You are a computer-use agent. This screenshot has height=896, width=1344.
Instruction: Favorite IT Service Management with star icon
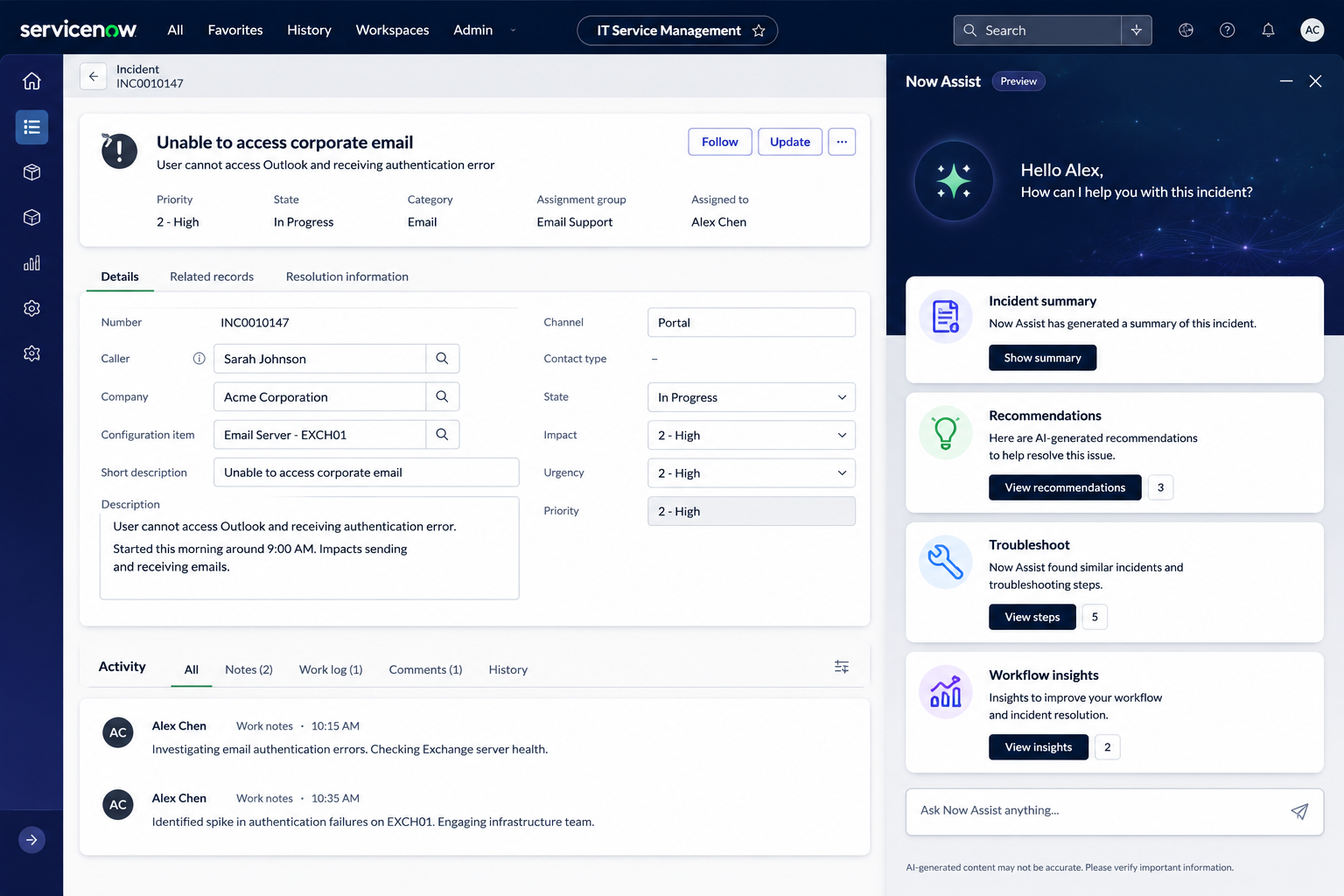(x=759, y=31)
